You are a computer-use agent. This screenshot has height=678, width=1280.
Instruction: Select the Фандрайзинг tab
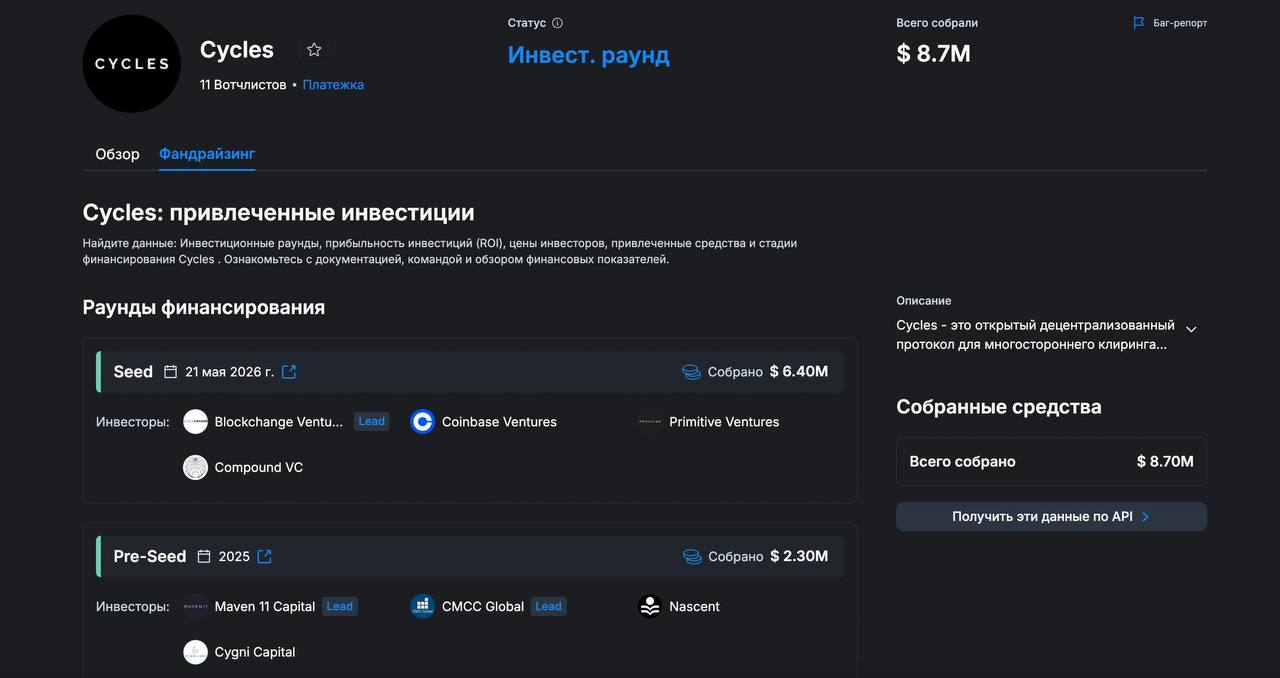[x=207, y=154]
